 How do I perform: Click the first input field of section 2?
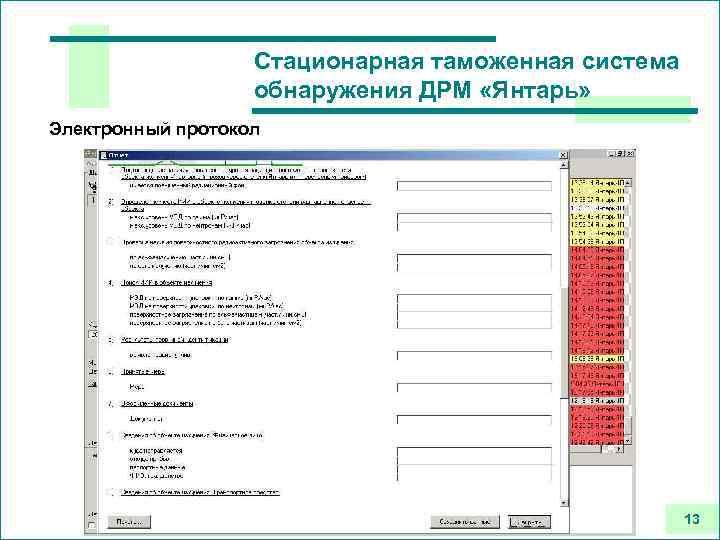(474, 218)
